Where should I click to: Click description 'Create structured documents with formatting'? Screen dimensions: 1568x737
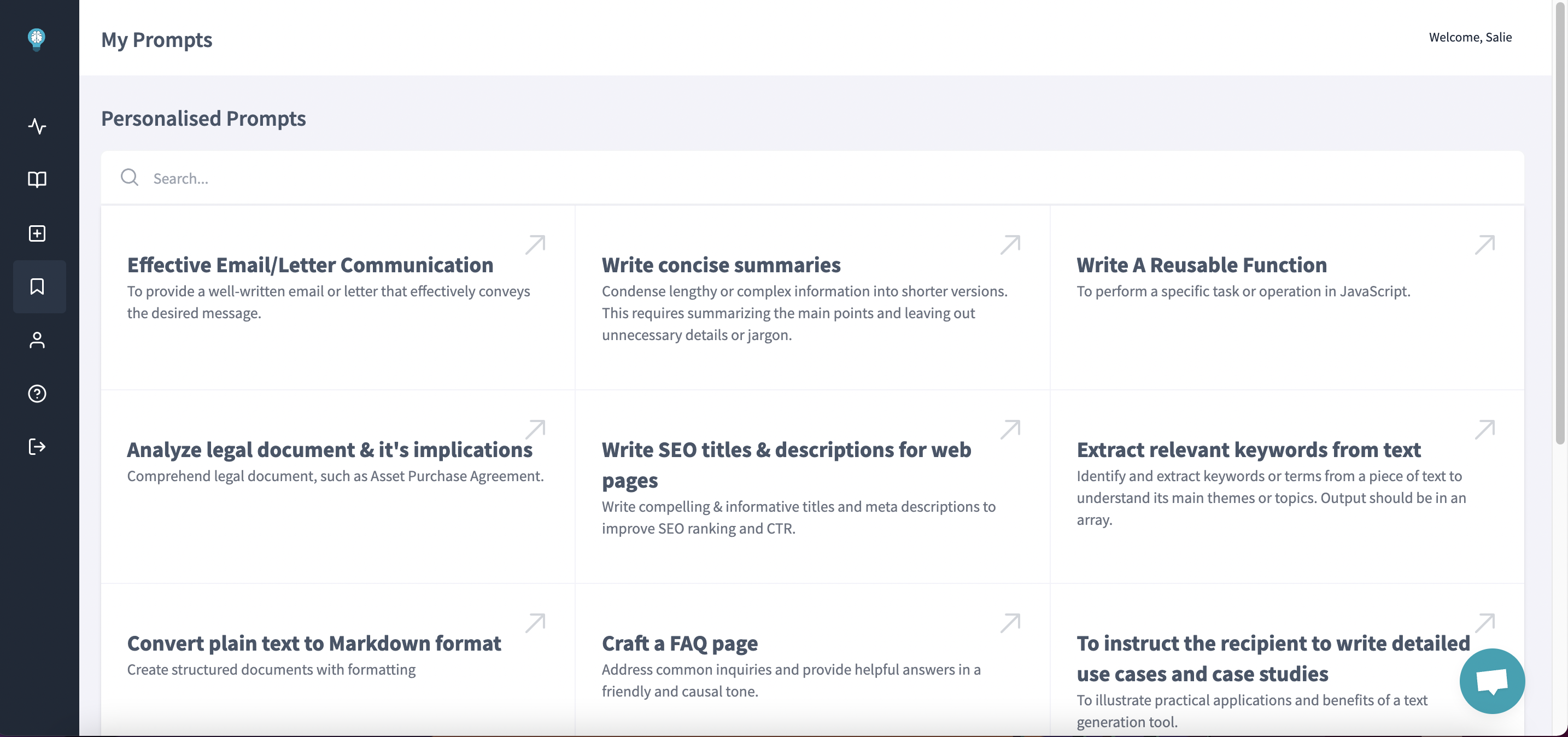click(271, 670)
